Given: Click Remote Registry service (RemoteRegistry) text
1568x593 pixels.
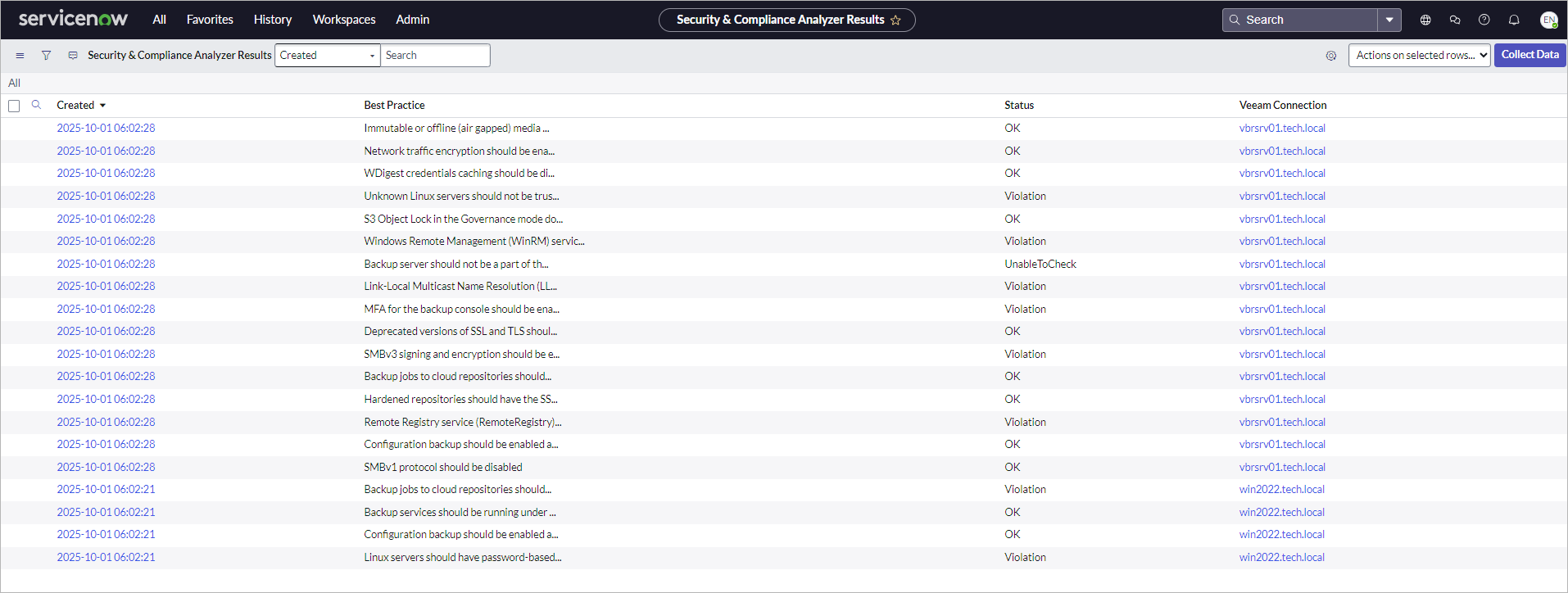Looking at the screenshot, I should point(462,422).
